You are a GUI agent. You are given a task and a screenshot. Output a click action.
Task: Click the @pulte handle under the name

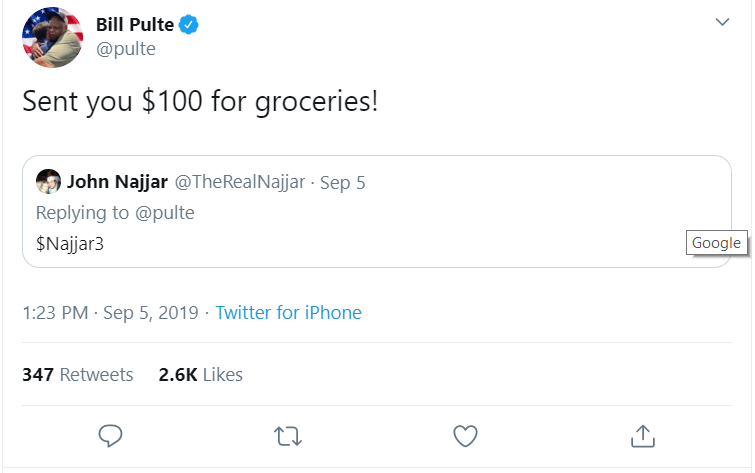125,49
